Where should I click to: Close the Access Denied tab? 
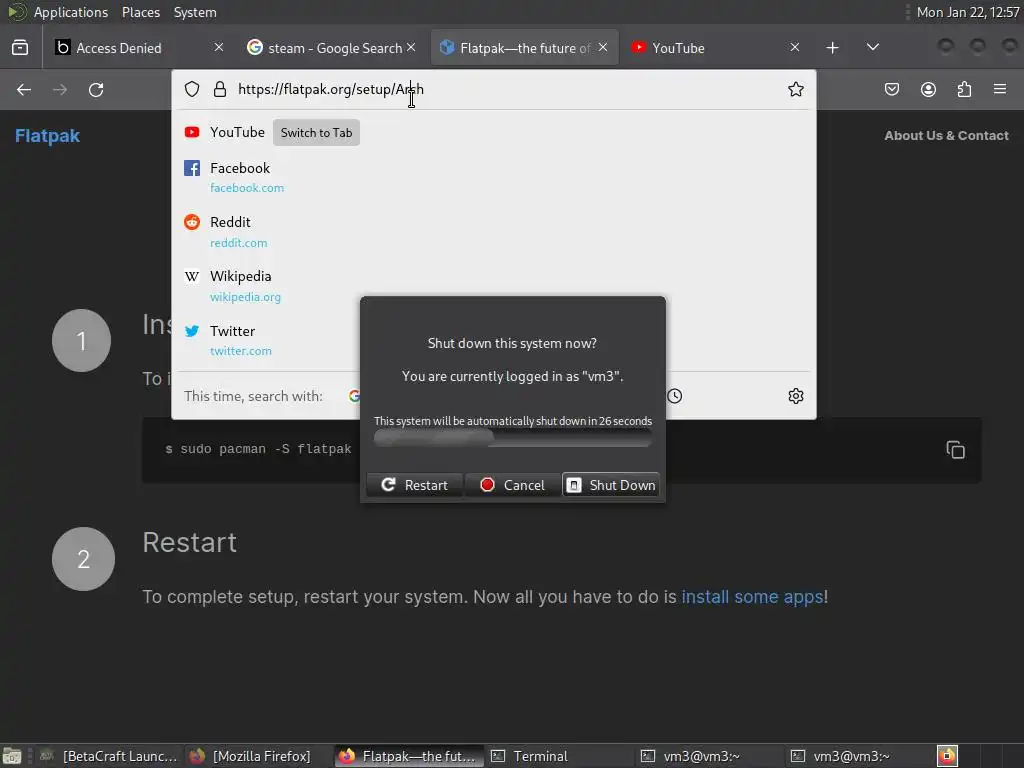click(219, 47)
